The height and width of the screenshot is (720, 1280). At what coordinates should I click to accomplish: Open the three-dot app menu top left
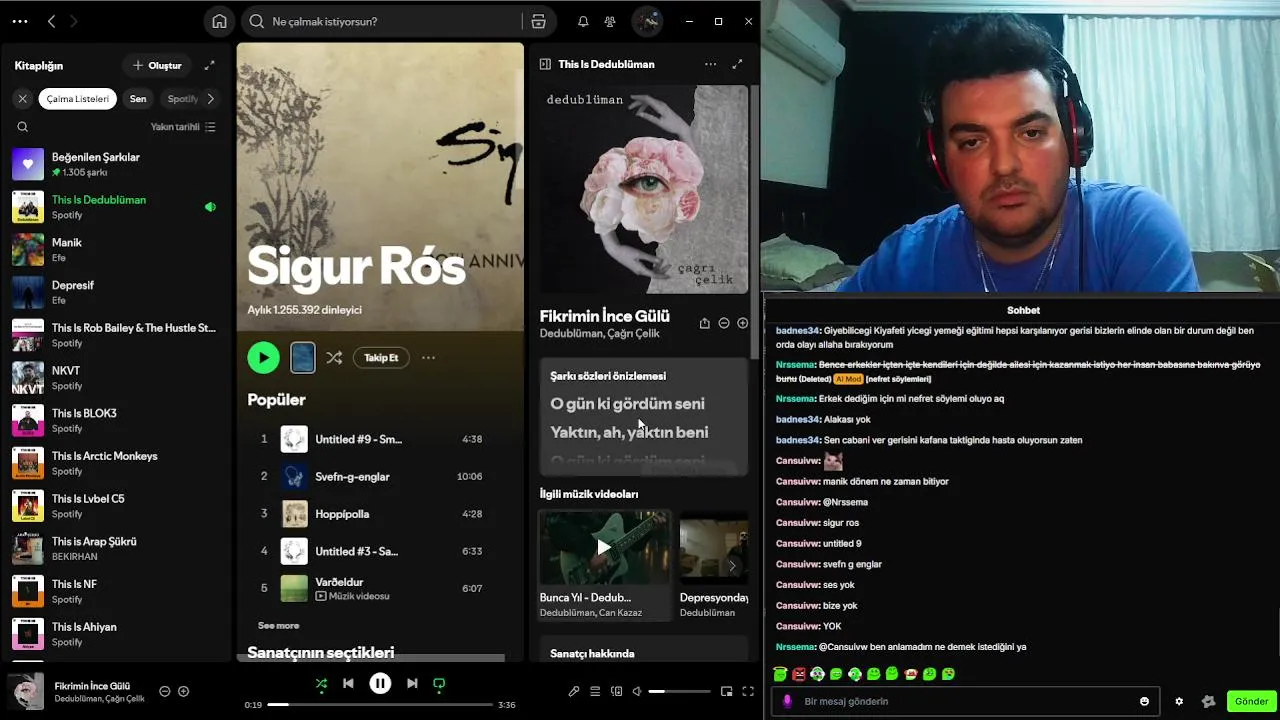(x=20, y=21)
